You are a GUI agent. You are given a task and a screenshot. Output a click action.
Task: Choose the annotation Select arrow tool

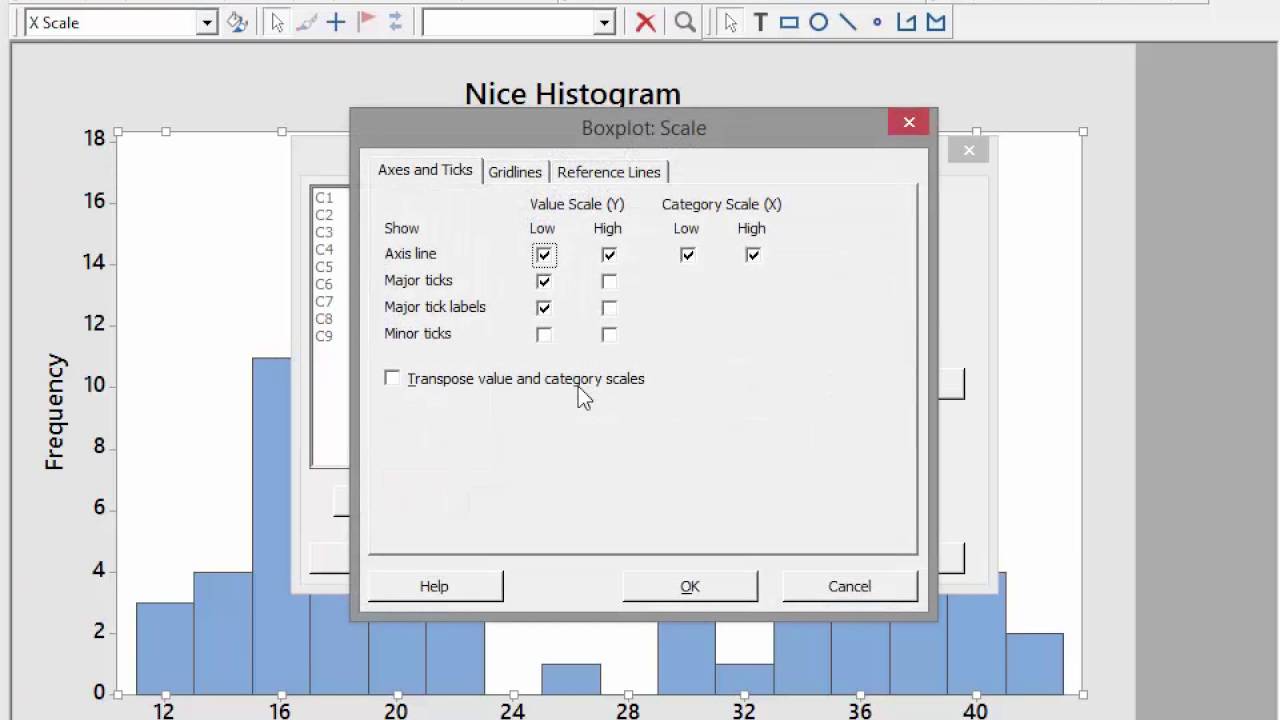(x=731, y=22)
